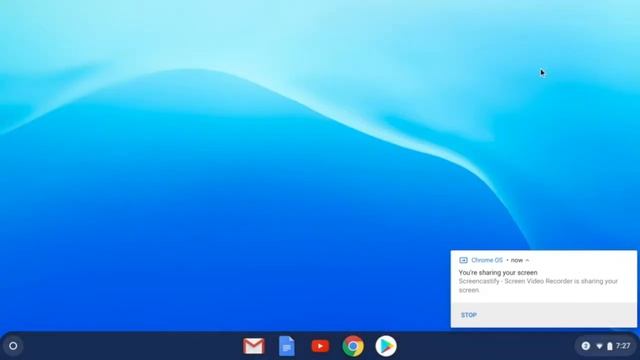640x360 pixels.
Task: Launch YouTube from the shelf
Action: coord(320,346)
